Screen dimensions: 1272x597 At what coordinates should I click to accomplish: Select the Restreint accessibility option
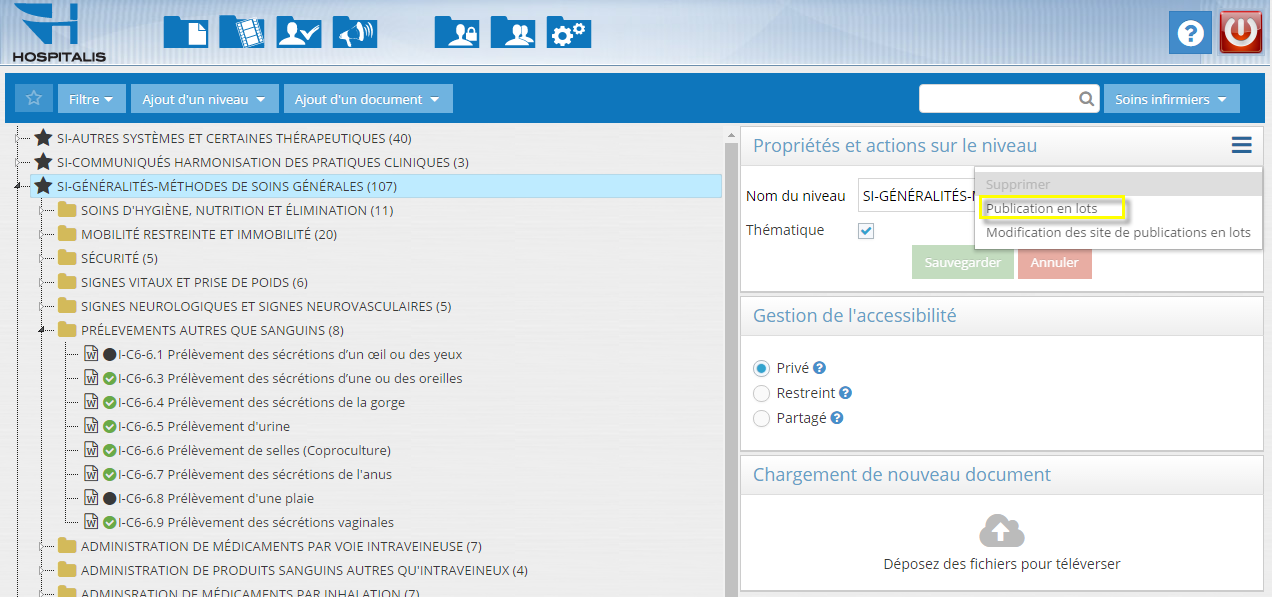point(762,393)
